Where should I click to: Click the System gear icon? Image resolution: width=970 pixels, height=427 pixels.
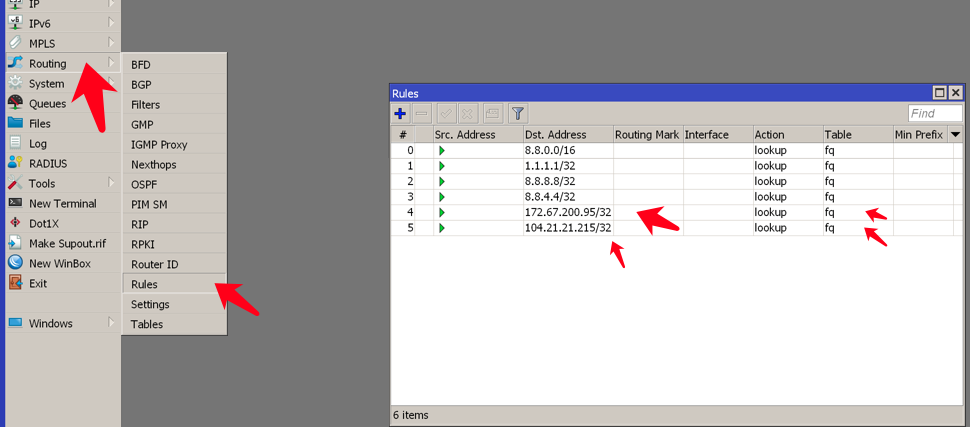click(x=16, y=84)
